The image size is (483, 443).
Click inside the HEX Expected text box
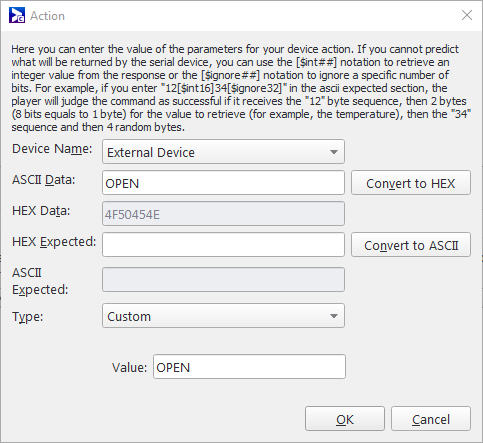click(x=223, y=245)
